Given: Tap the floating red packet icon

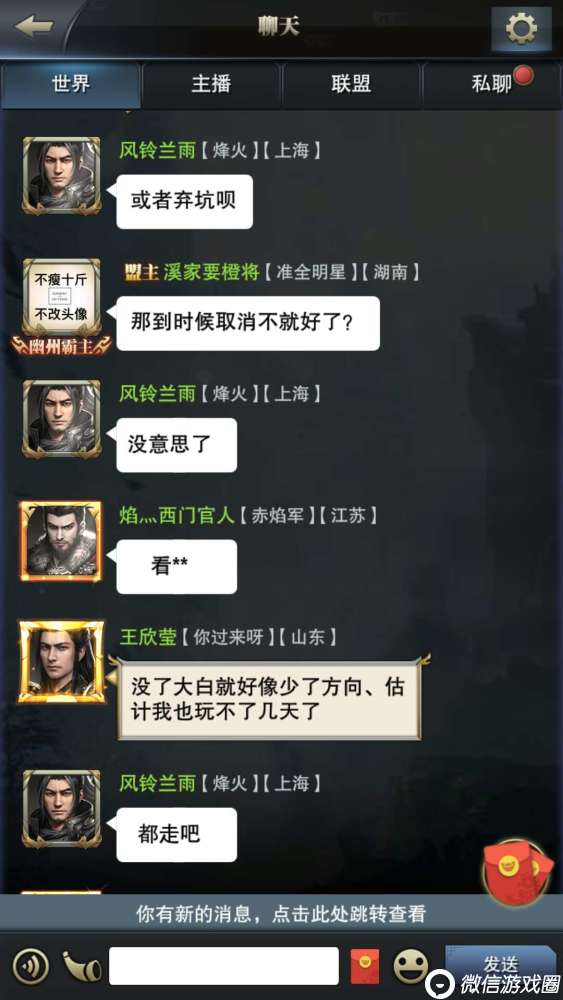Looking at the screenshot, I should click(518, 864).
